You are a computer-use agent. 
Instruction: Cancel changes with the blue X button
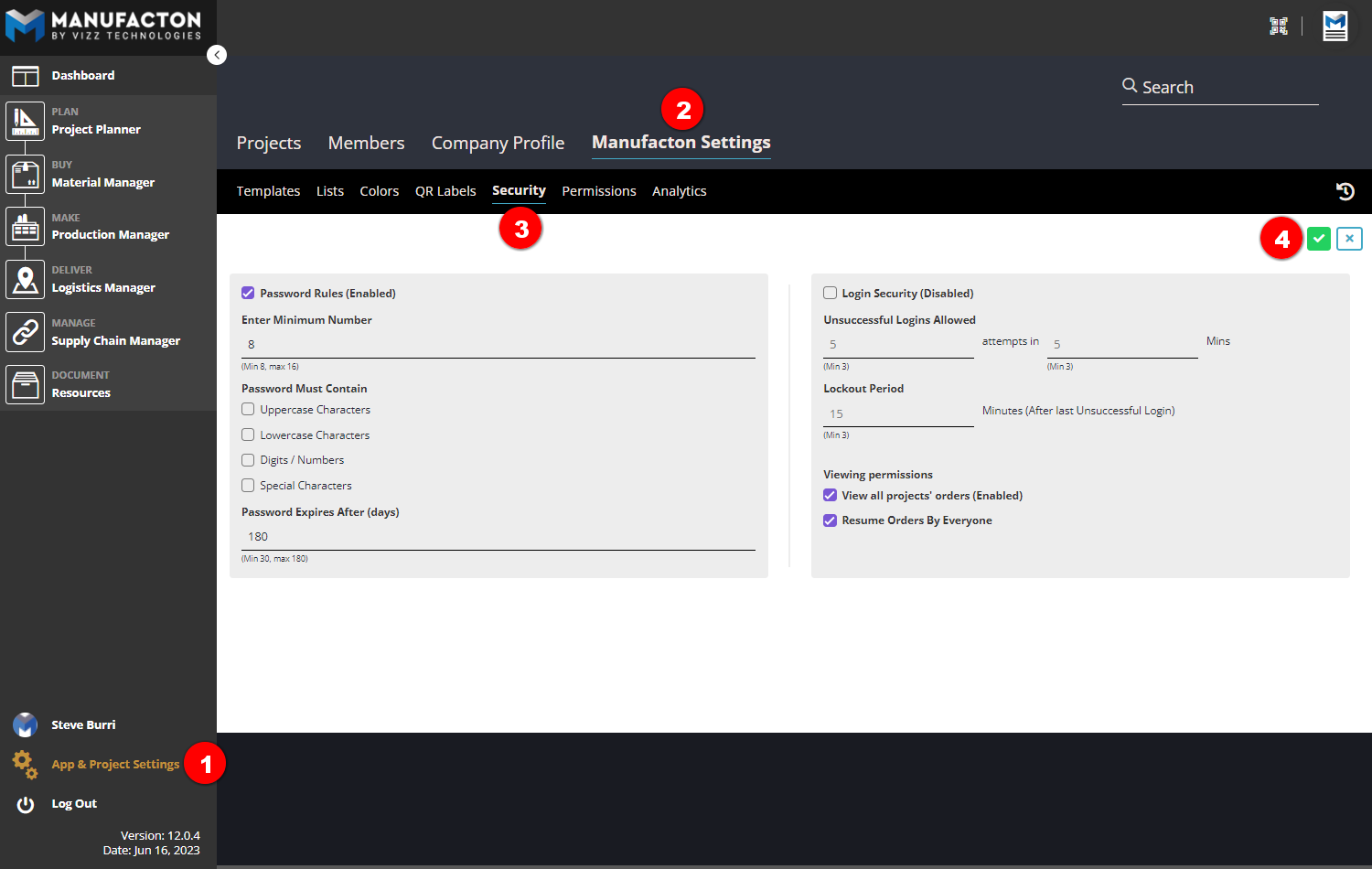pos(1349,239)
